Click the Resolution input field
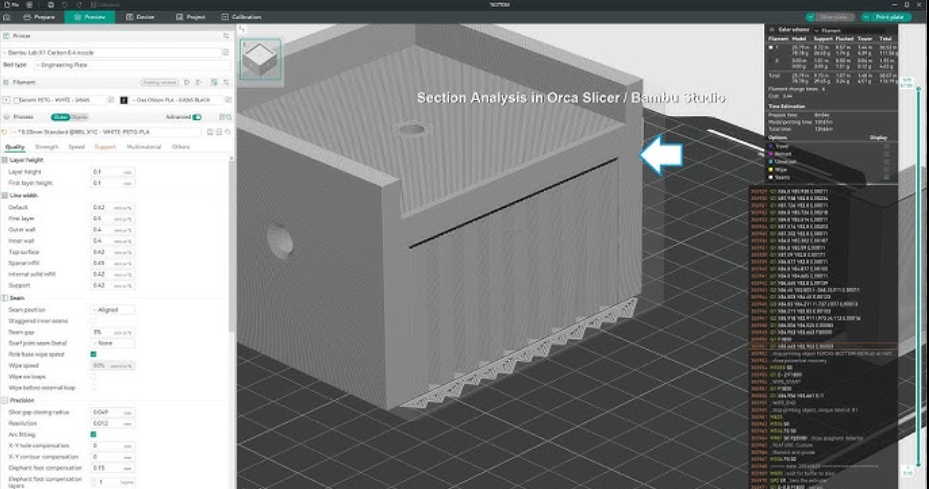The height and width of the screenshot is (489, 929). pos(112,424)
